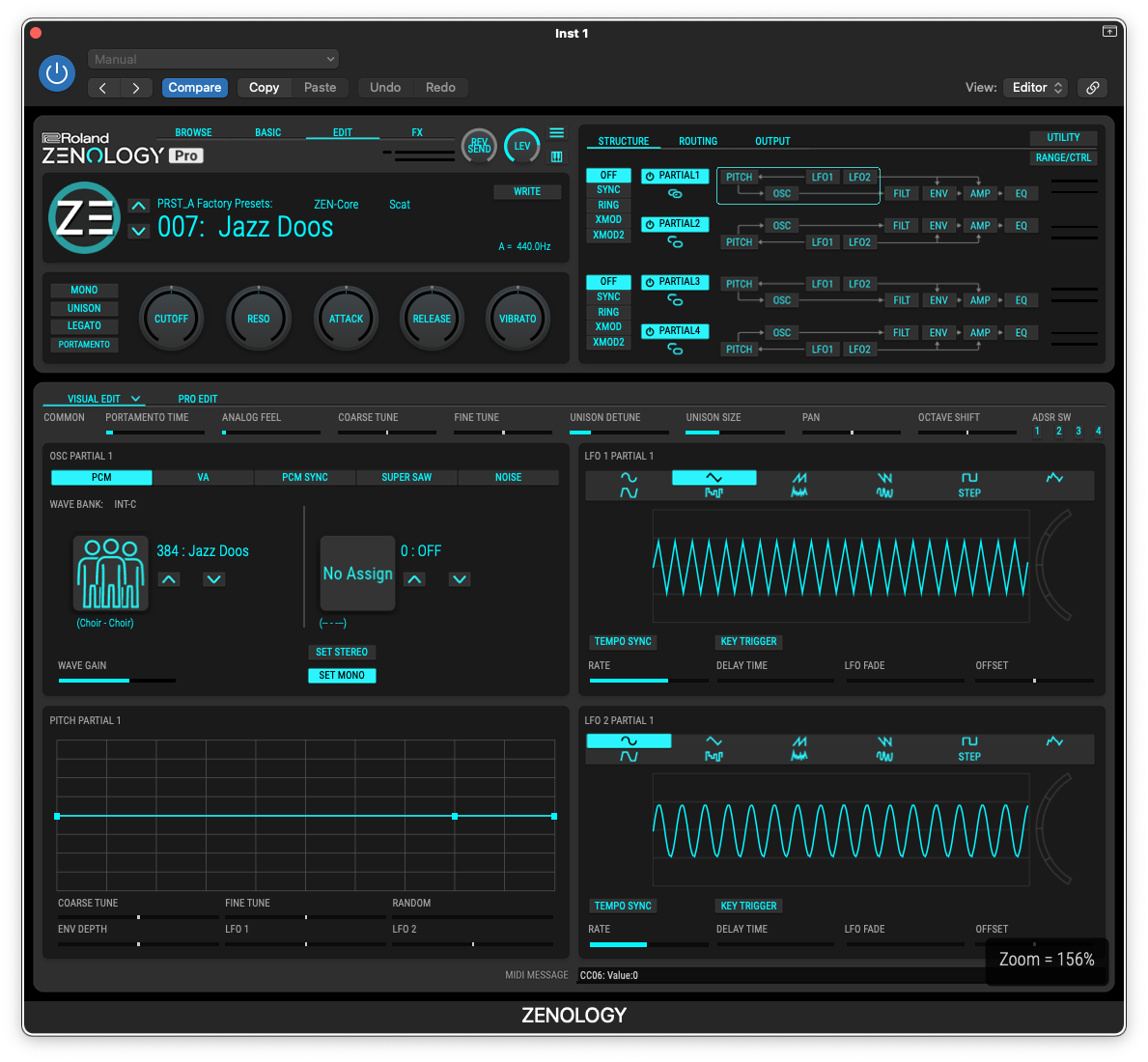This screenshot has width=1148, height=1062.
Task: Select the VA oscillator type
Action: pos(203,478)
